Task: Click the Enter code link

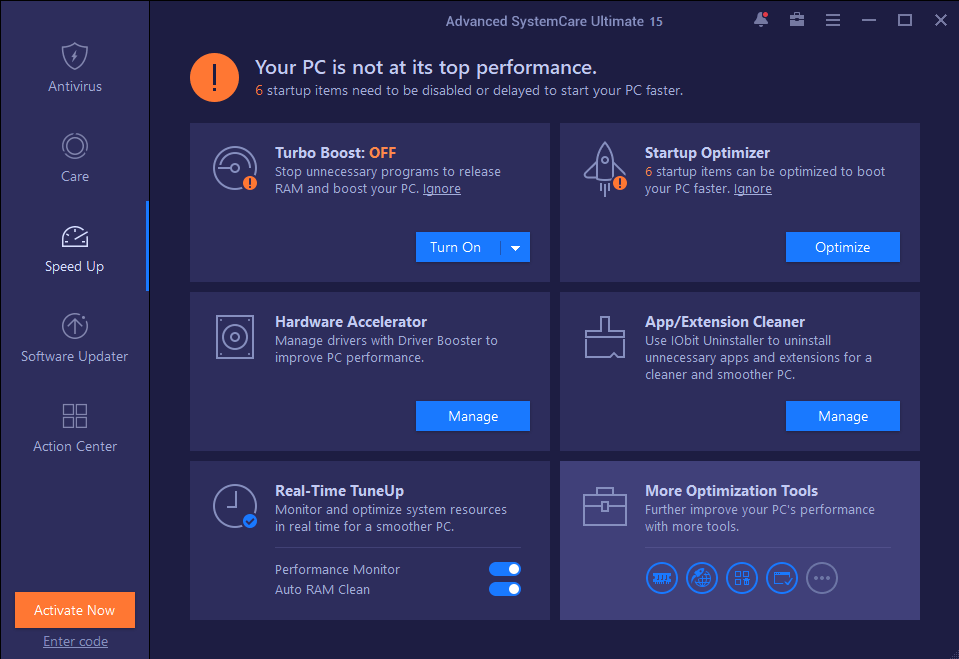Action: click(x=75, y=642)
